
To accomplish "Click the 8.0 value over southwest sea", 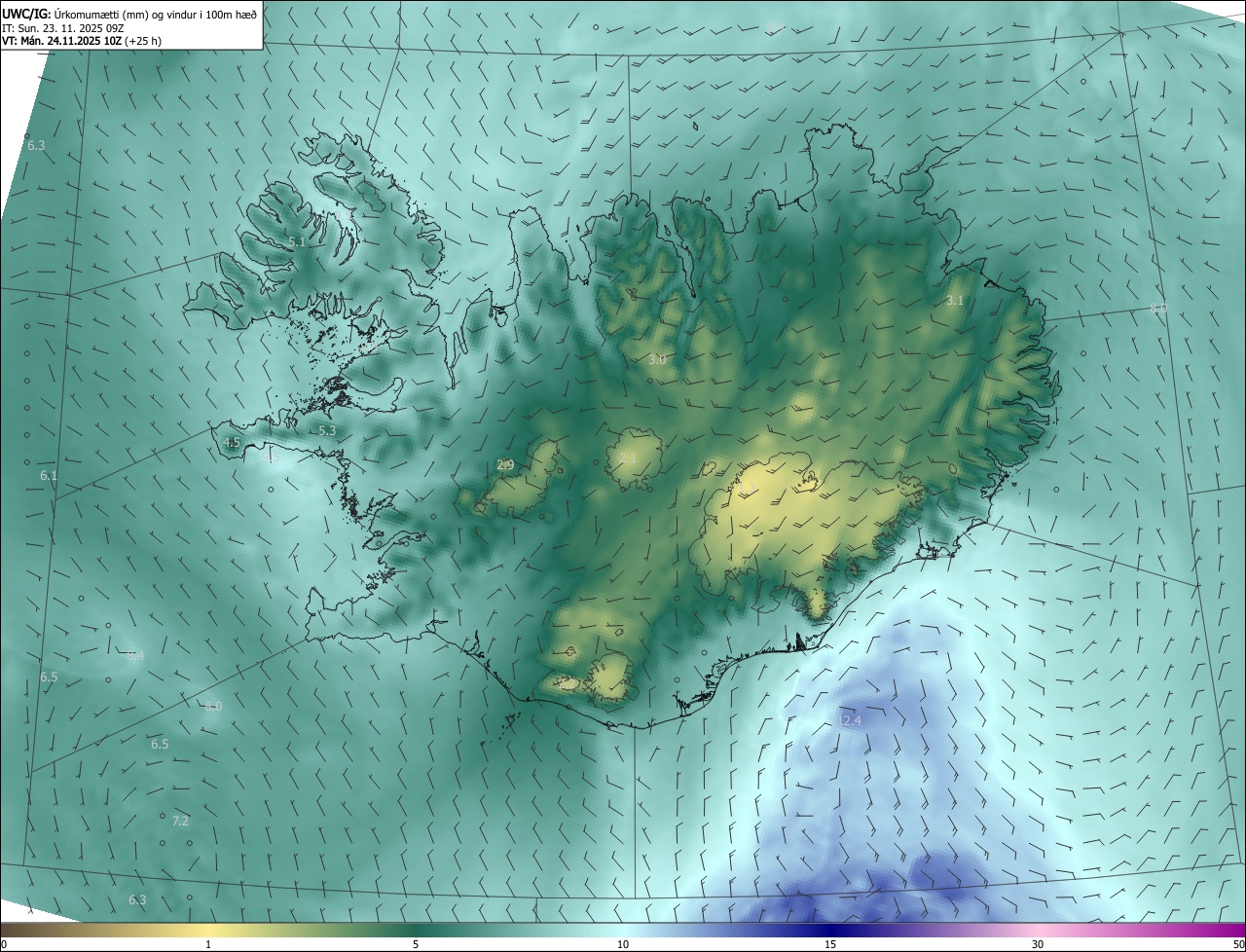I will click(x=213, y=706).
